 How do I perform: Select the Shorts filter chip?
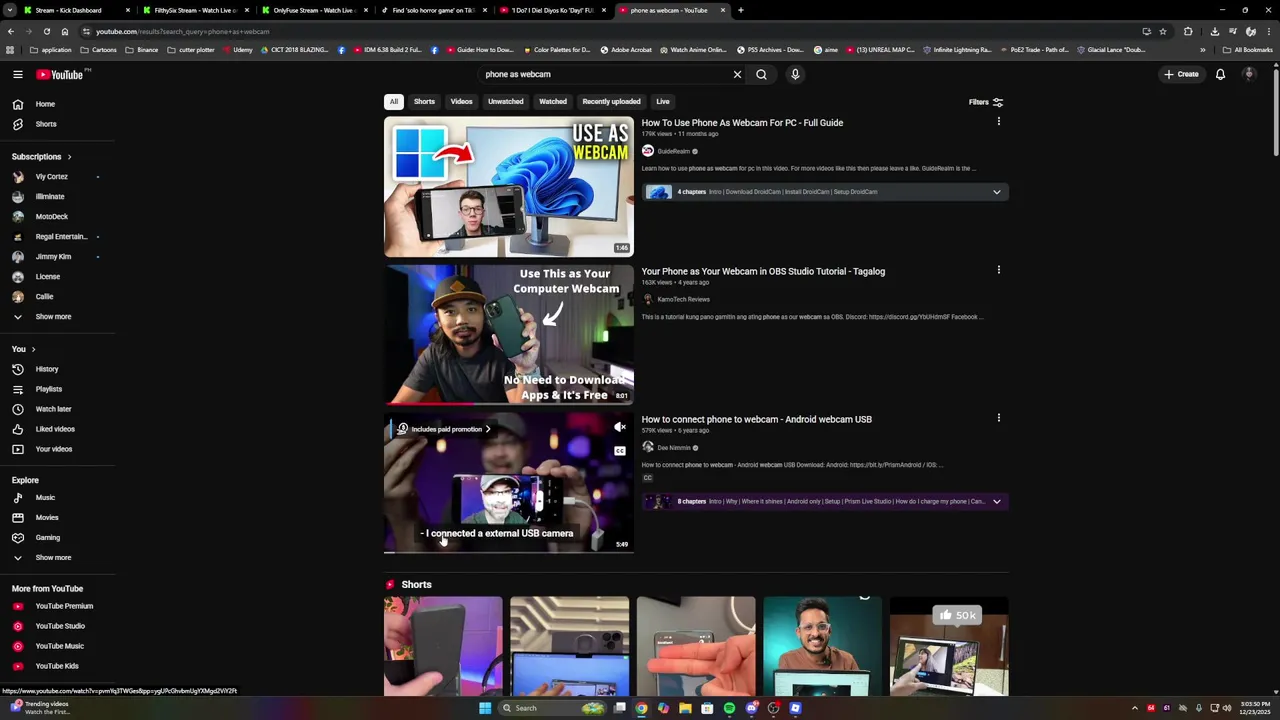424,101
